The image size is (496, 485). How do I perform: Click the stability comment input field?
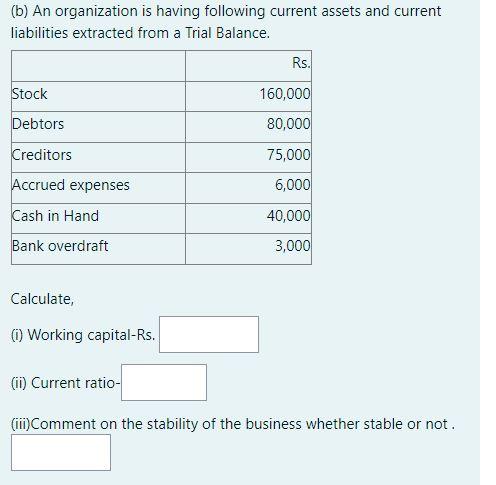click(61, 452)
